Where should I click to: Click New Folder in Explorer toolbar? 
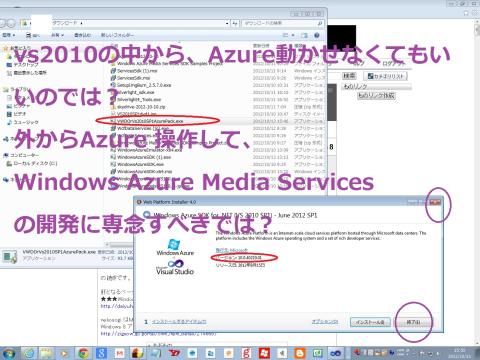tap(117, 35)
